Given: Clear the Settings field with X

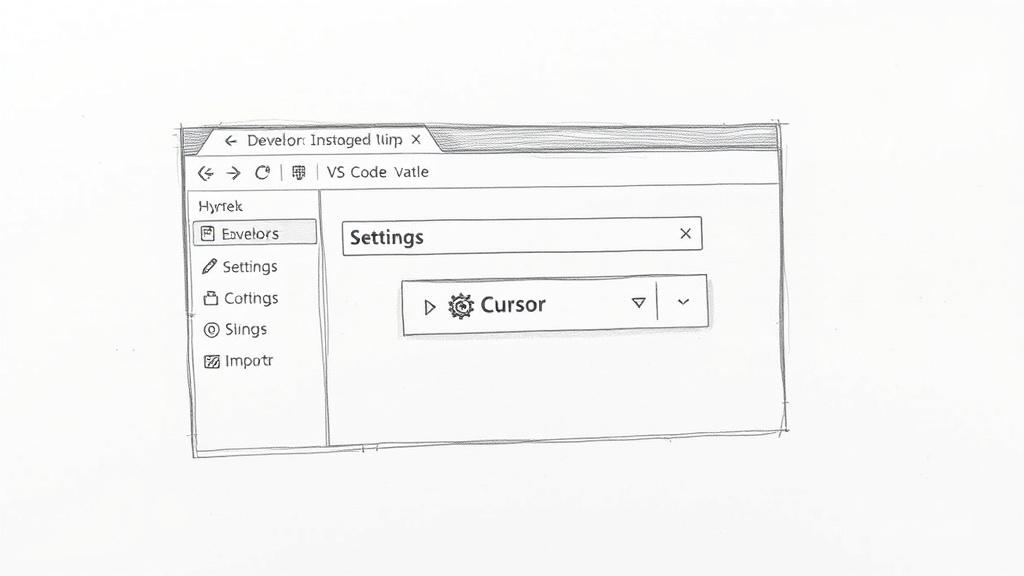Looking at the screenshot, I should [x=685, y=234].
